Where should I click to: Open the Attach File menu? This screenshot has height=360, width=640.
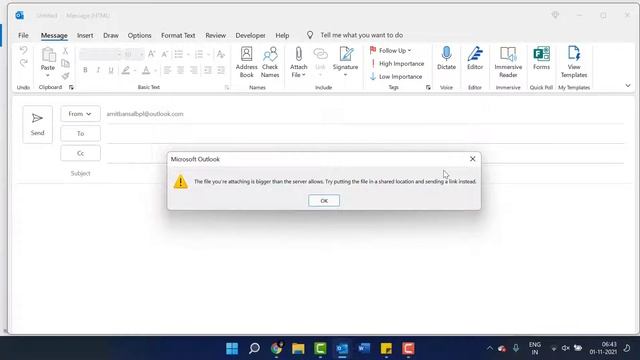point(298,62)
